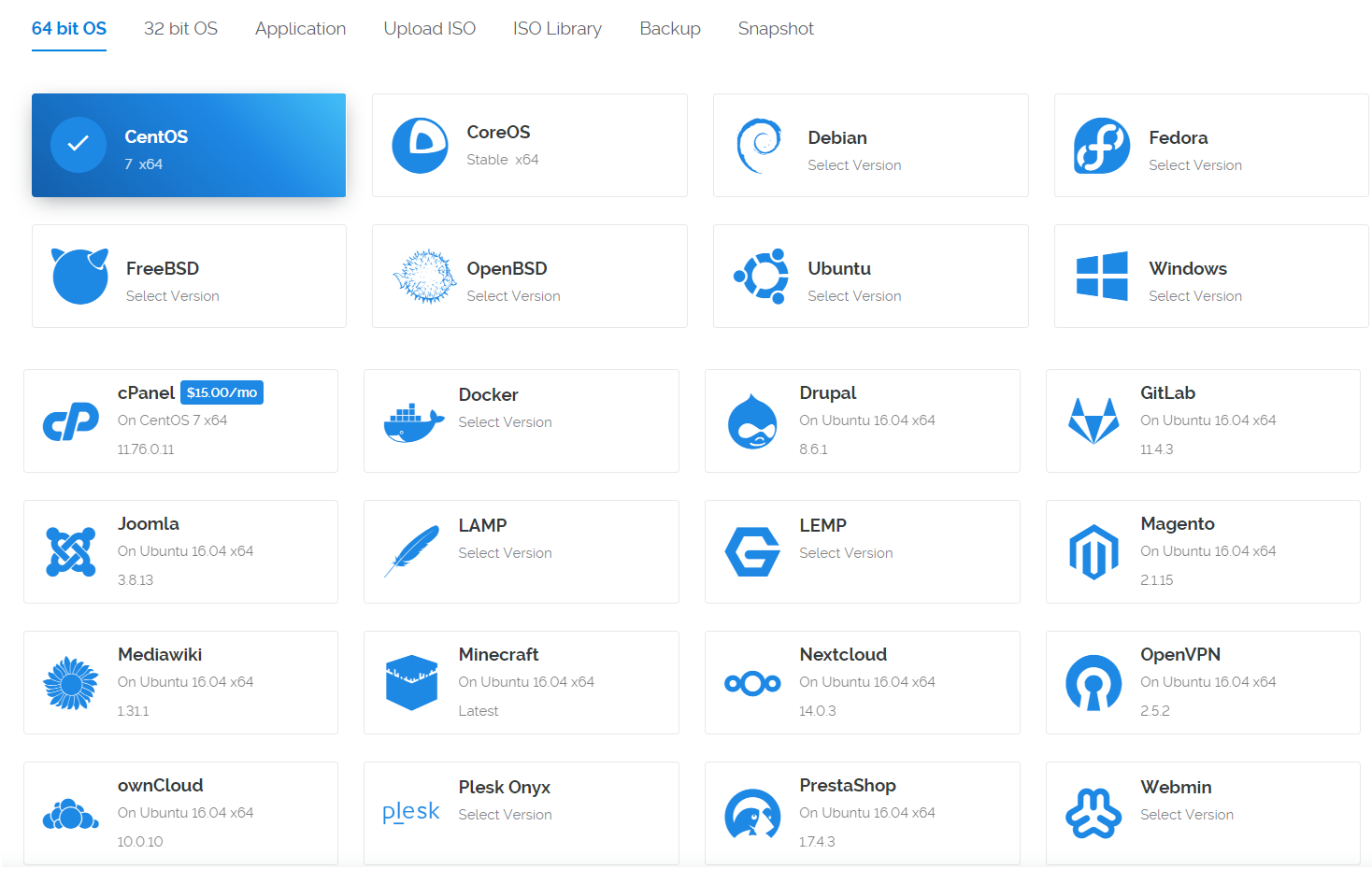
Task: Choose the ownCloud application card
Action: pos(180,813)
